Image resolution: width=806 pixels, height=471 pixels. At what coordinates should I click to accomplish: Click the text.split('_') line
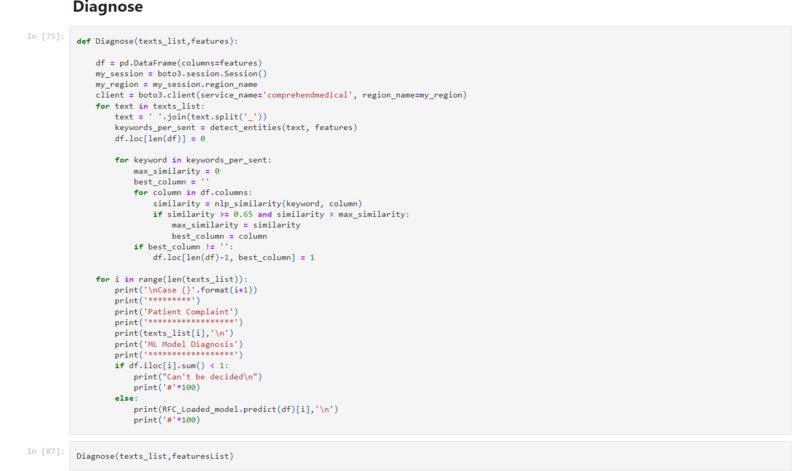(x=191, y=117)
